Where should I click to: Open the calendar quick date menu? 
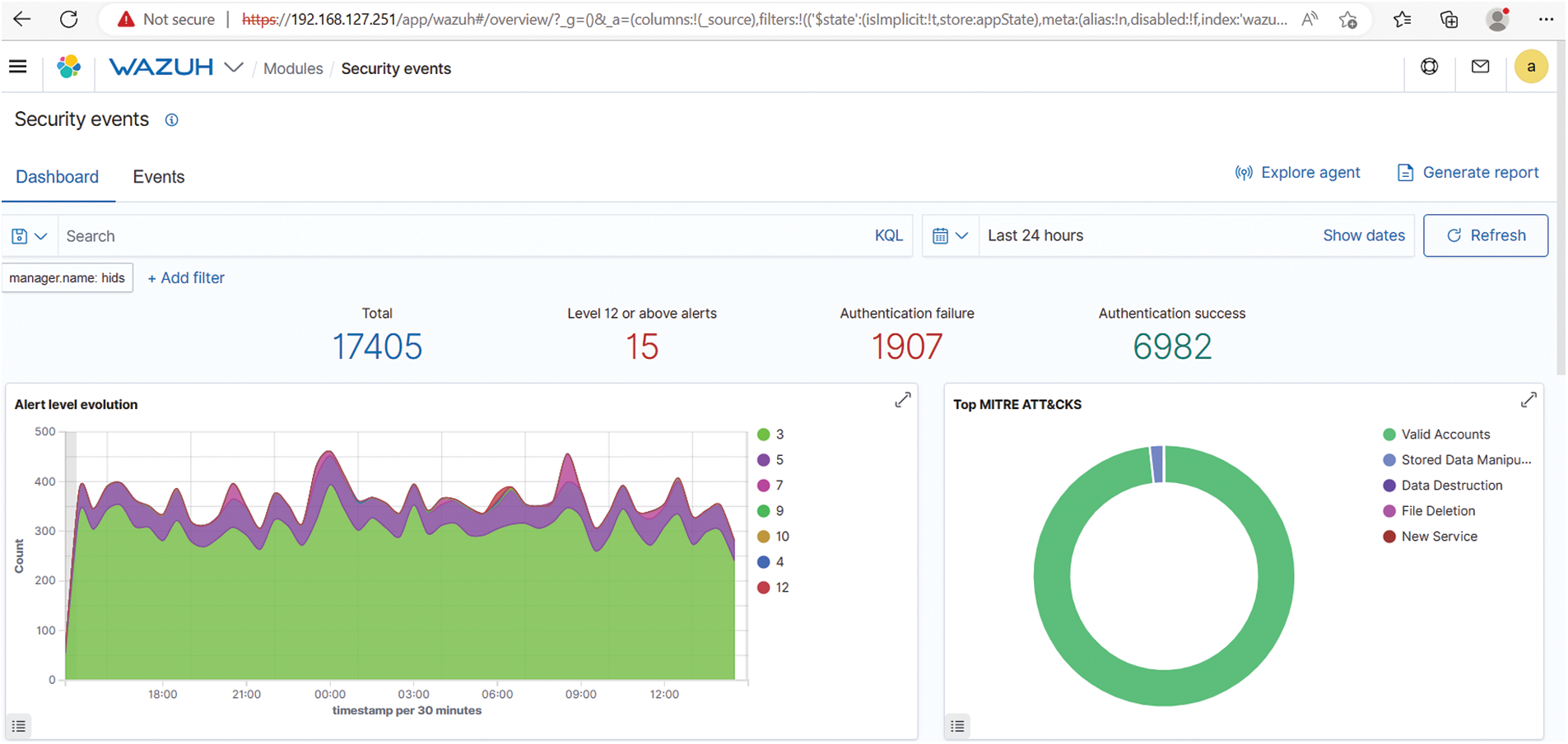[x=950, y=236]
